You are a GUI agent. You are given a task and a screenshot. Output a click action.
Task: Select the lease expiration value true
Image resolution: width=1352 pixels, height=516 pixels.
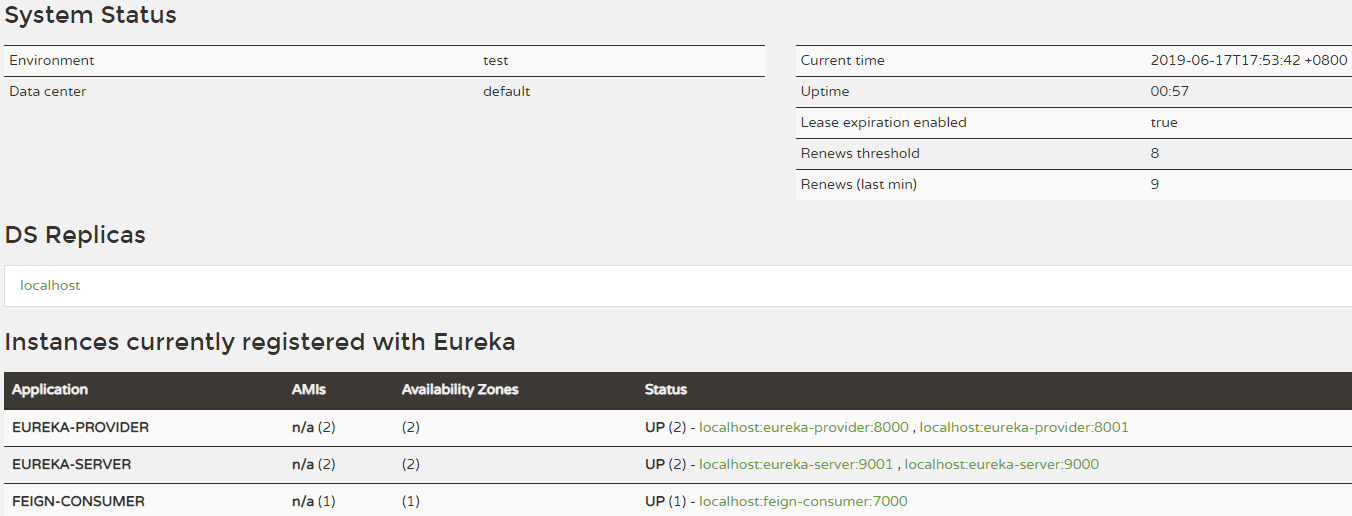(x=1164, y=123)
